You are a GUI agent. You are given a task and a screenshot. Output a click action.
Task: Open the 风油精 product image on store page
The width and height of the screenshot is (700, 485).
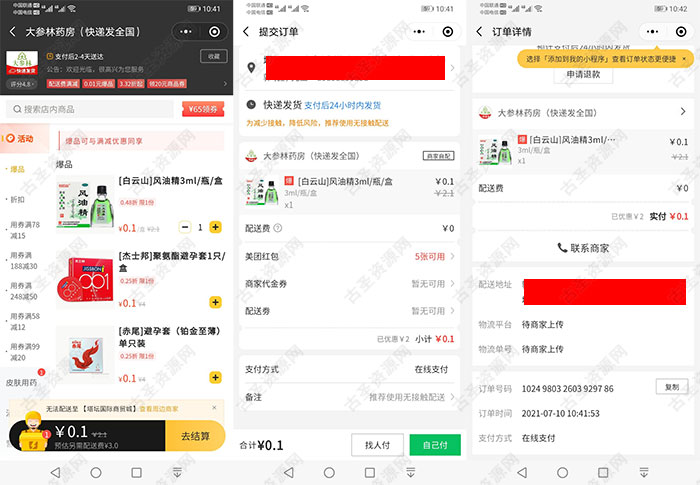85,203
